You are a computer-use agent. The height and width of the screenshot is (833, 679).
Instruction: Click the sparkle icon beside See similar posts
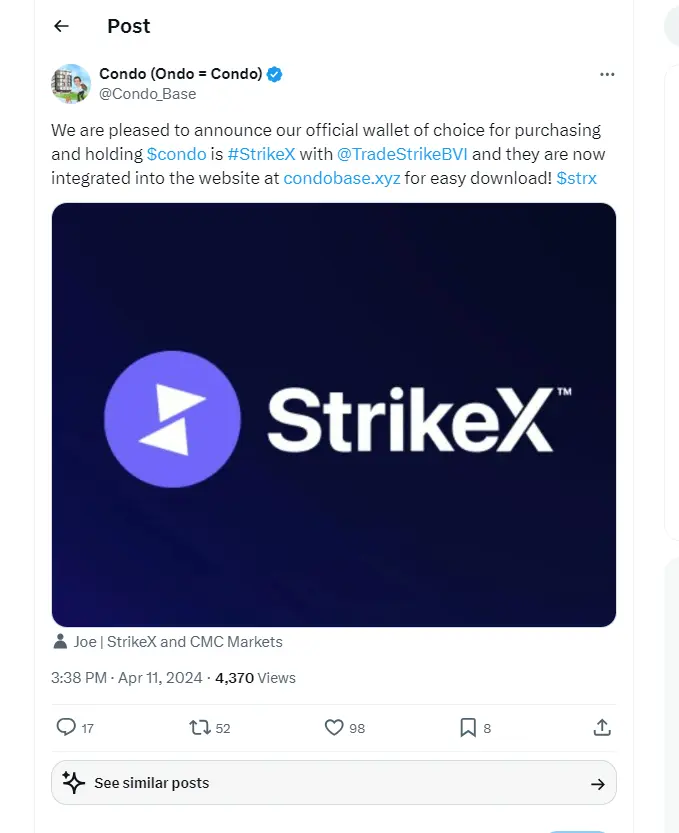coord(73,782)
